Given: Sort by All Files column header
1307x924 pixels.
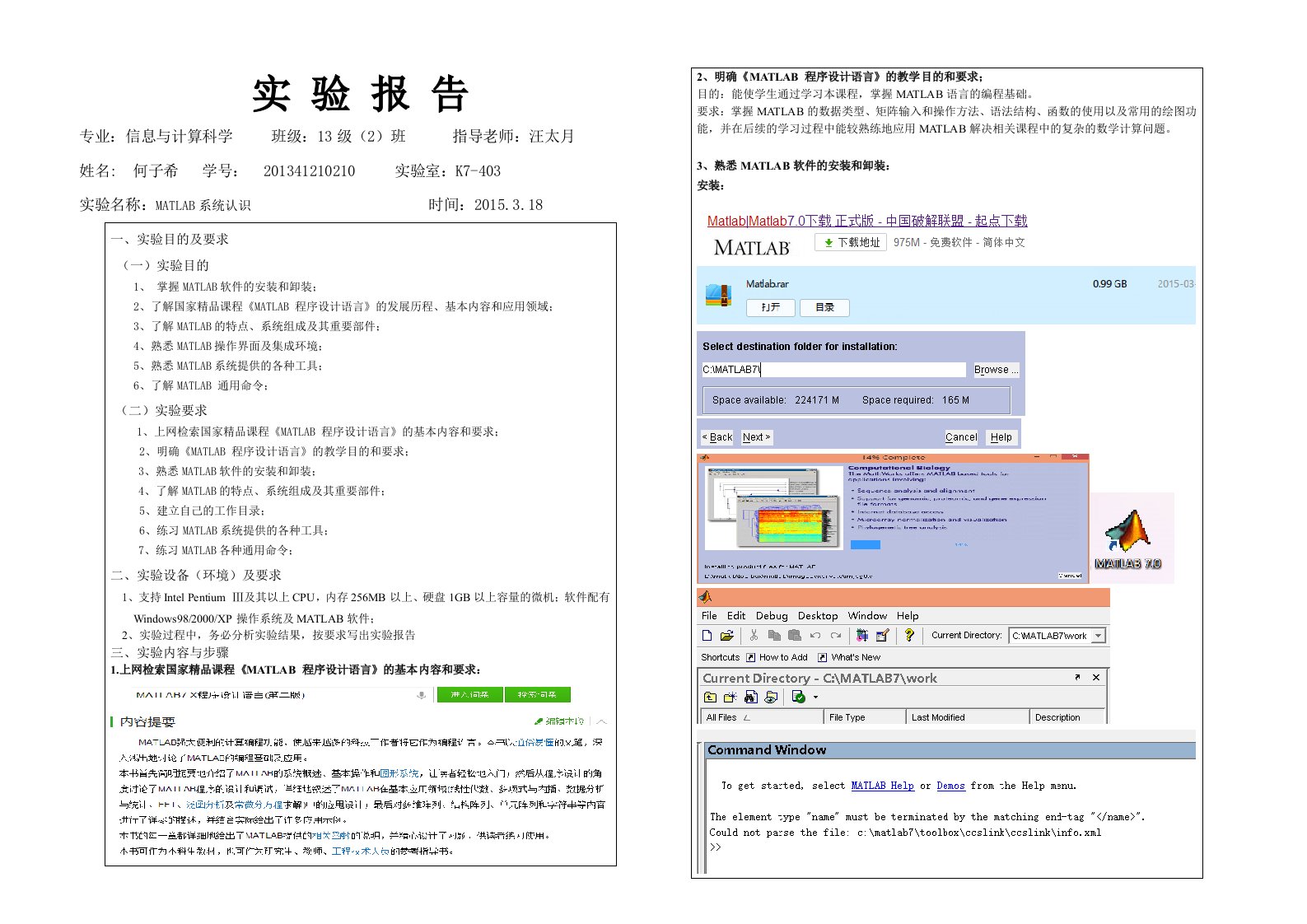Looking at the screenshot, I should point(762,717).
